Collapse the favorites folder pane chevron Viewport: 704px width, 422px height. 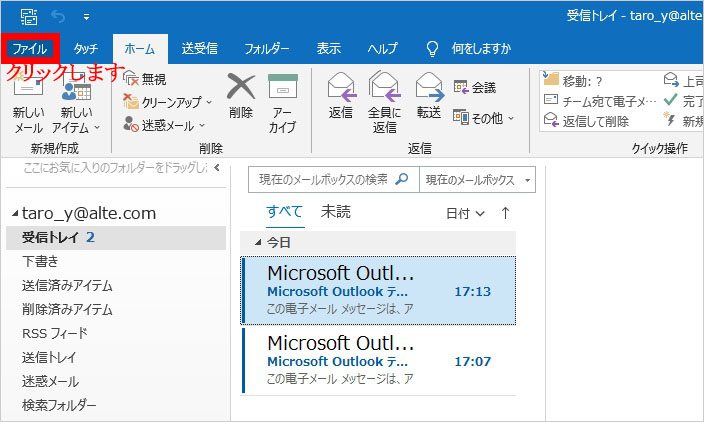pos(217,168)
